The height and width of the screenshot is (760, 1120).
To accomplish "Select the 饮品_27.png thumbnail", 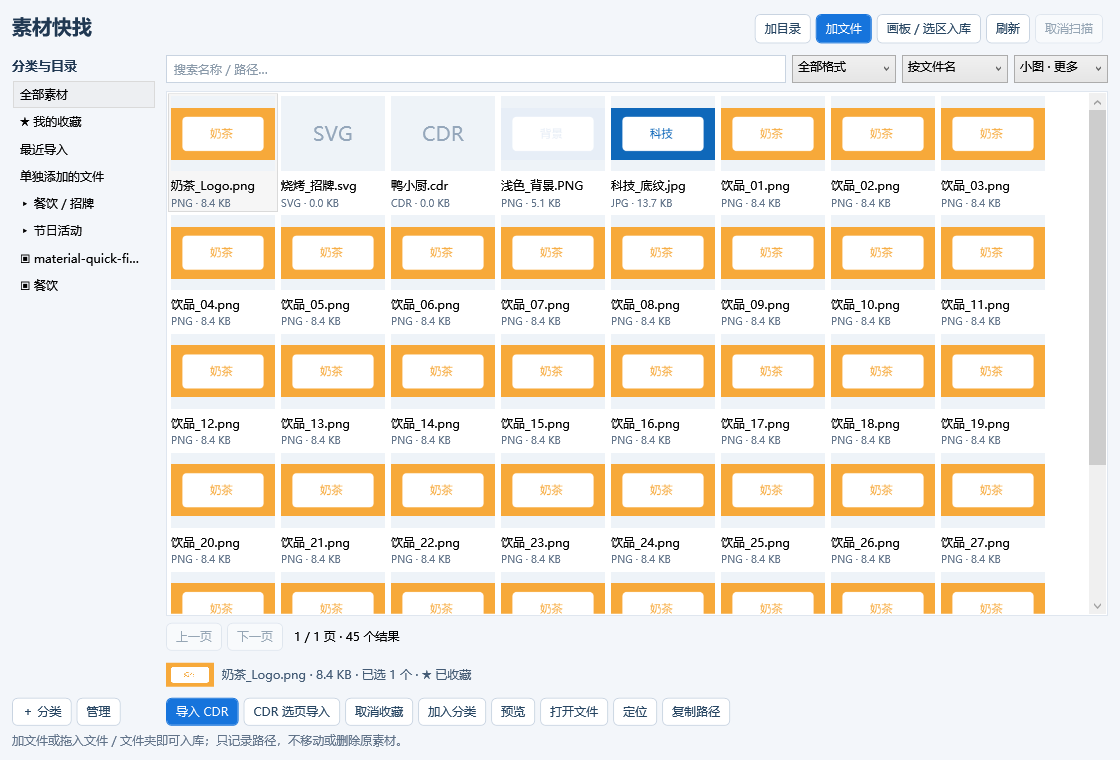I will (x=993, y=490).
